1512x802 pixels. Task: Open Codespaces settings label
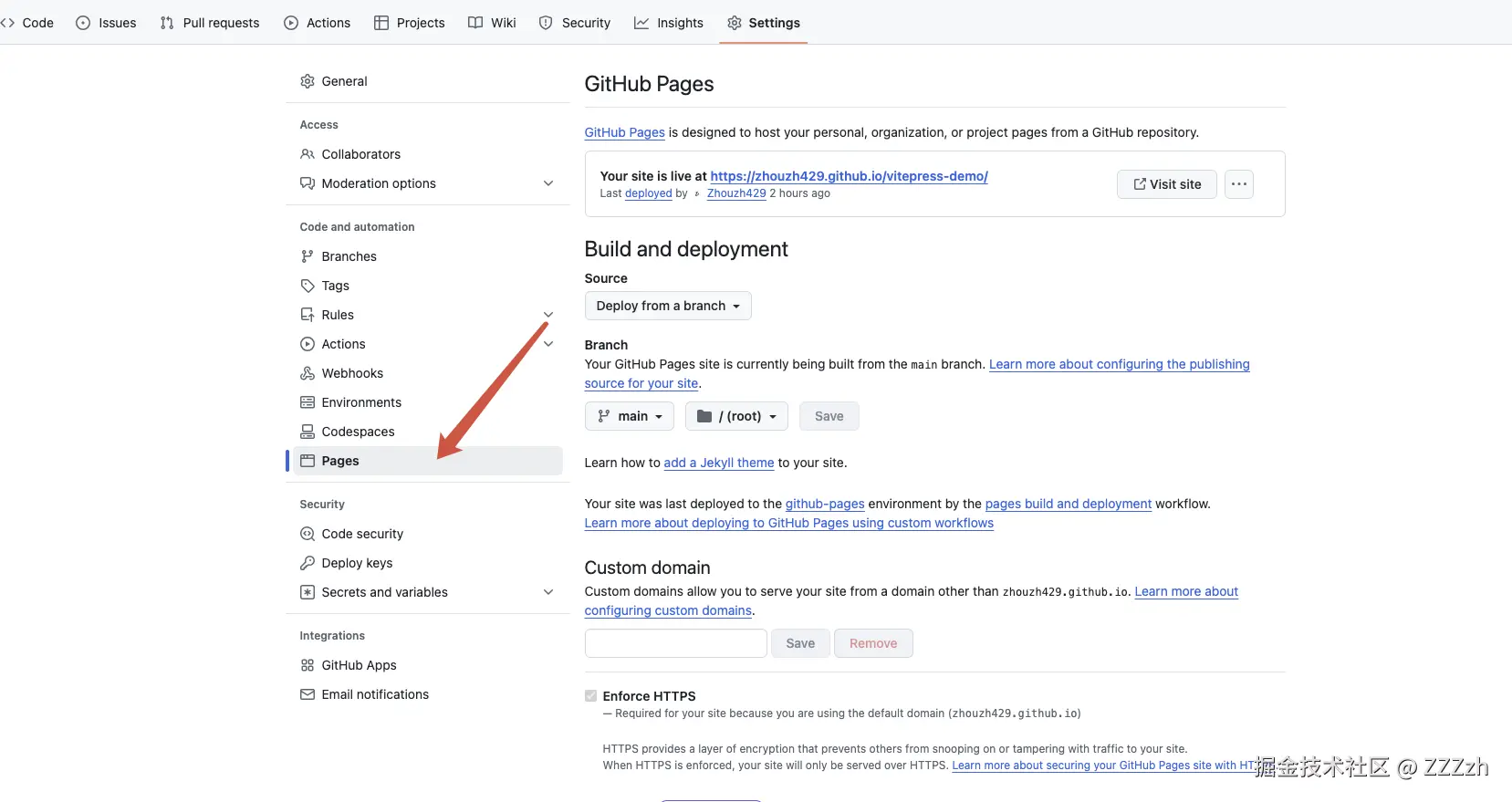(358, 432)
